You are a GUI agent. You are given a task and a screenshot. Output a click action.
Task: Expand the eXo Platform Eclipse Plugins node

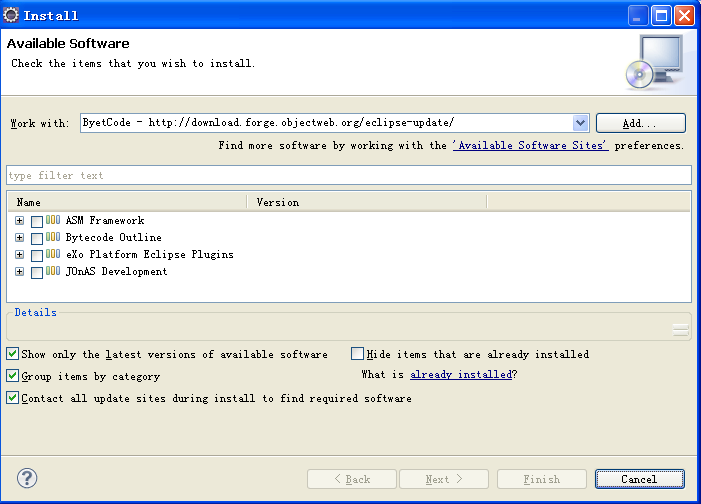coord(19,254)
